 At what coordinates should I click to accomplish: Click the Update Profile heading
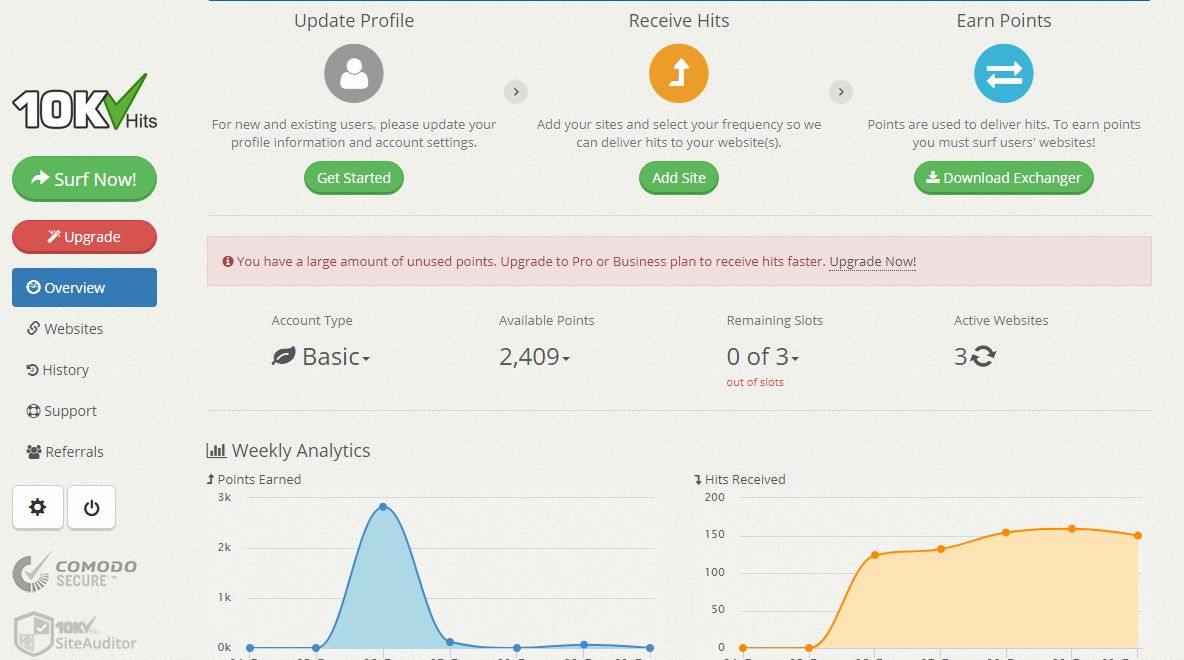pyautogui.click(x=354, y=20)
